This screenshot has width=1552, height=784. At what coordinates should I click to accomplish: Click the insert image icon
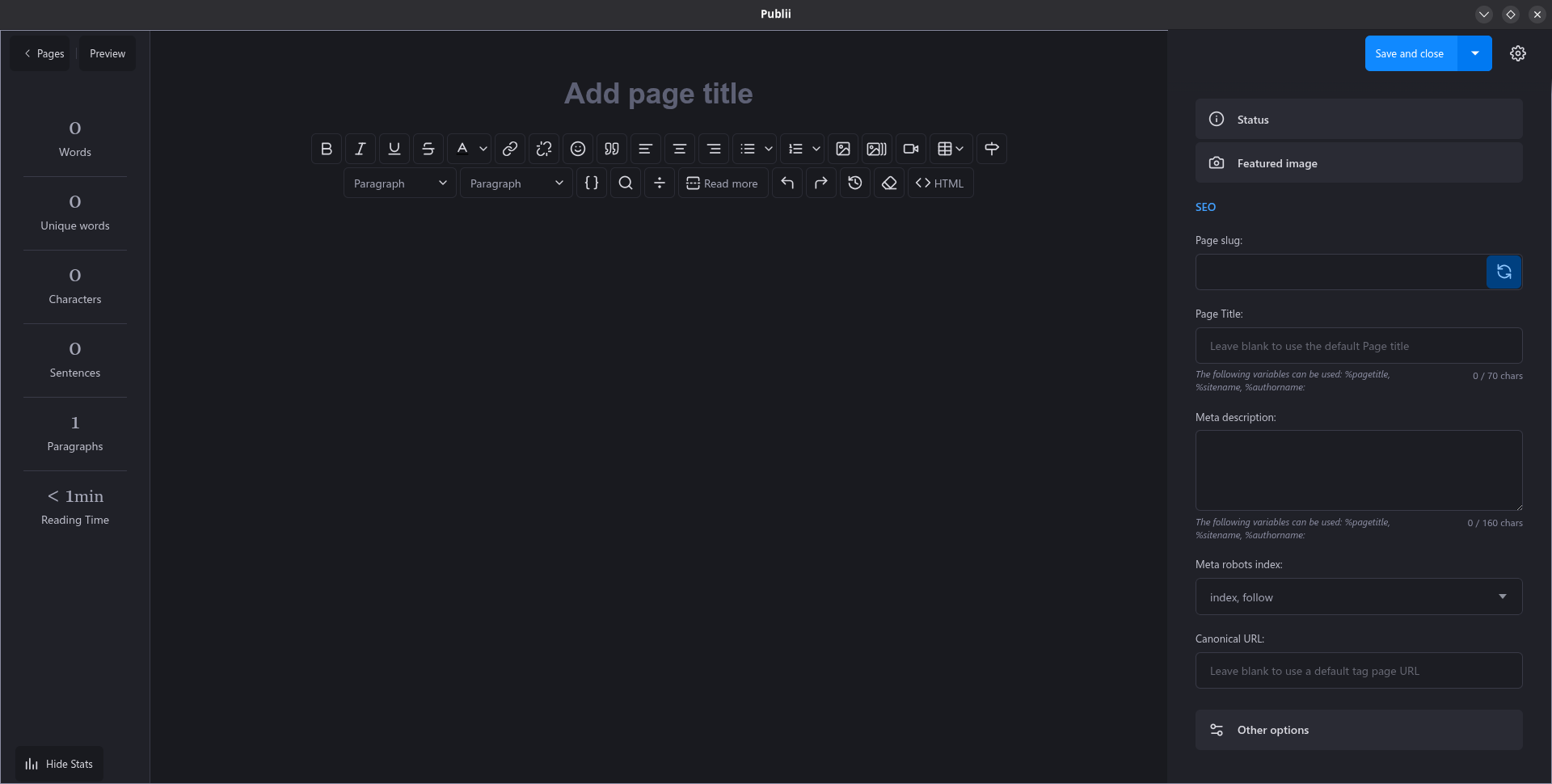[x=843, y=149]
